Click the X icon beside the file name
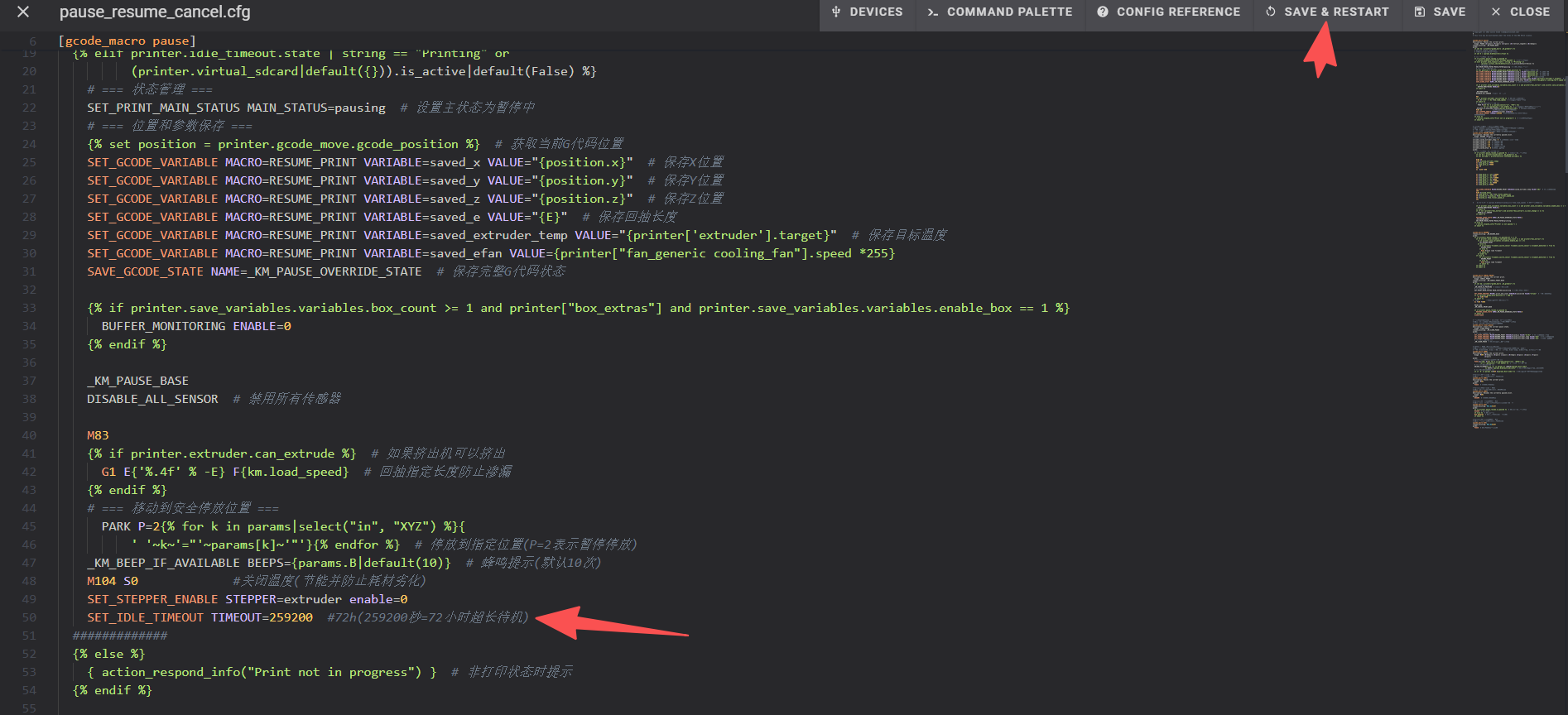The width and height of the screenshot is (1568, 715). (23, 12)
